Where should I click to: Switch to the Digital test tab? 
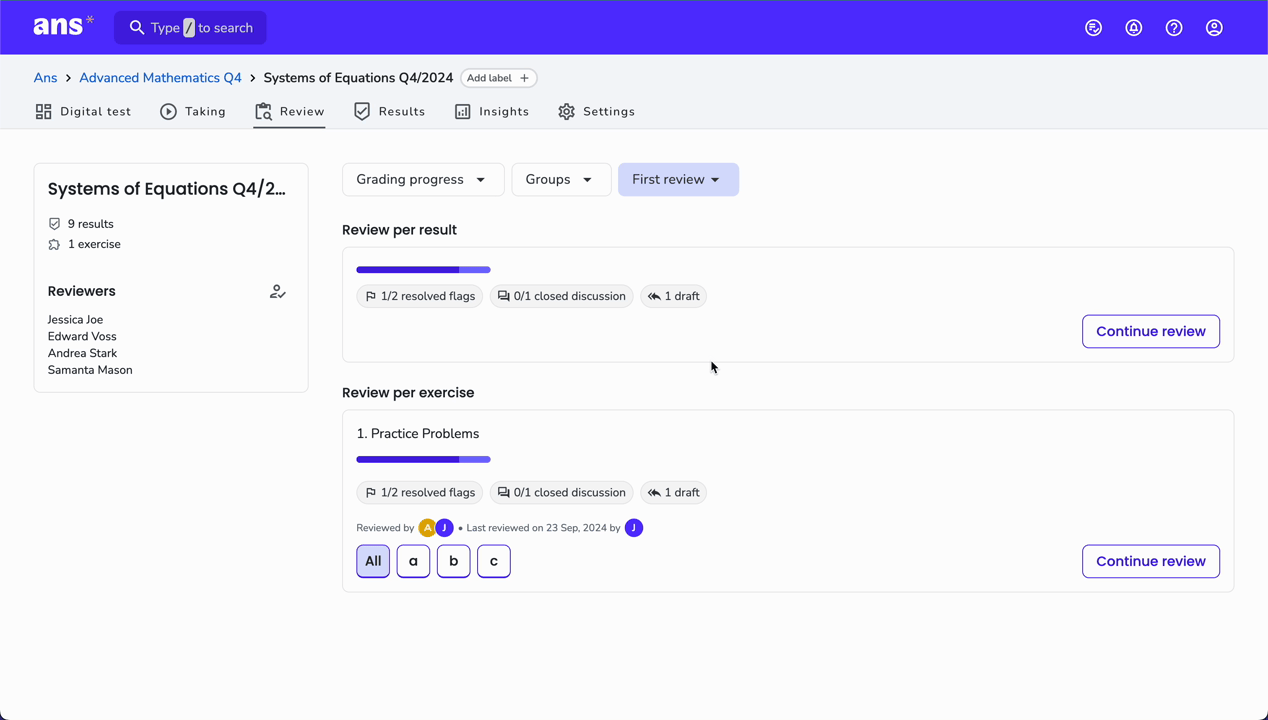point(83,112)
